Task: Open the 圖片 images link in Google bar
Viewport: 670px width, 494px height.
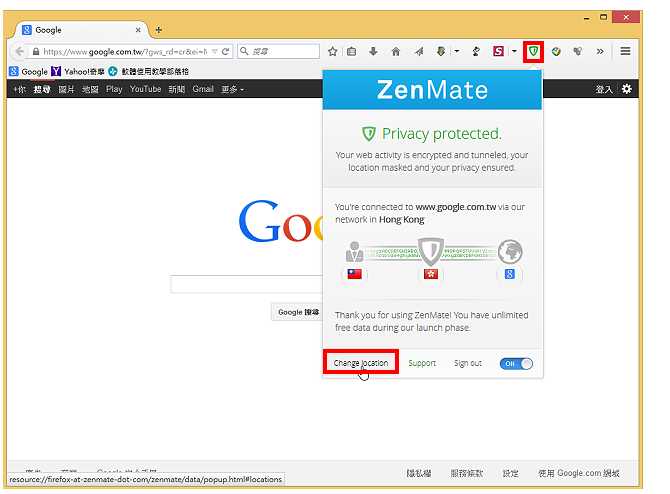Action: pos(66,89)
